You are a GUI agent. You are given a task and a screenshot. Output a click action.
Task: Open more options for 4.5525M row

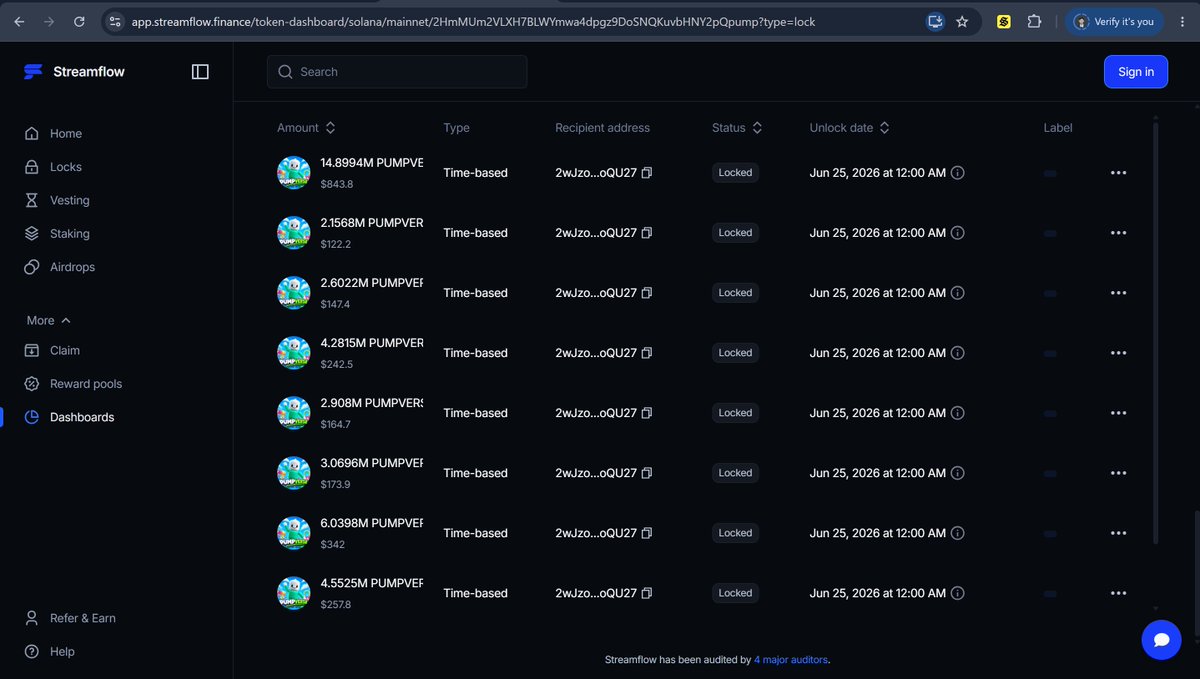[1118, 593]
